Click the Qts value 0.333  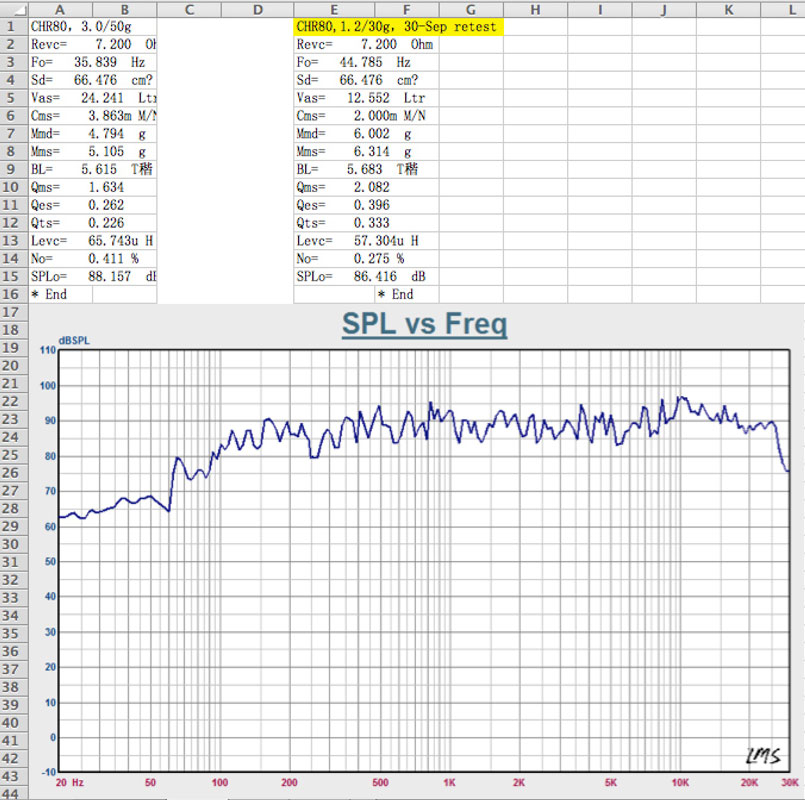(372, 223)
